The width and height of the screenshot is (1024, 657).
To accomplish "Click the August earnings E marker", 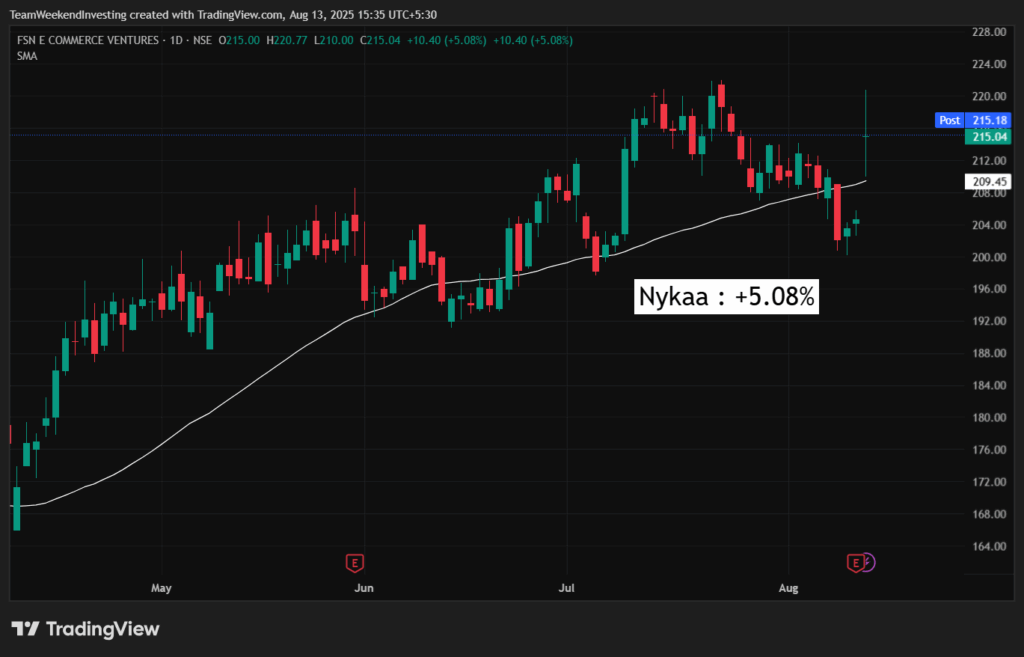I will click(x=856, y=562).
